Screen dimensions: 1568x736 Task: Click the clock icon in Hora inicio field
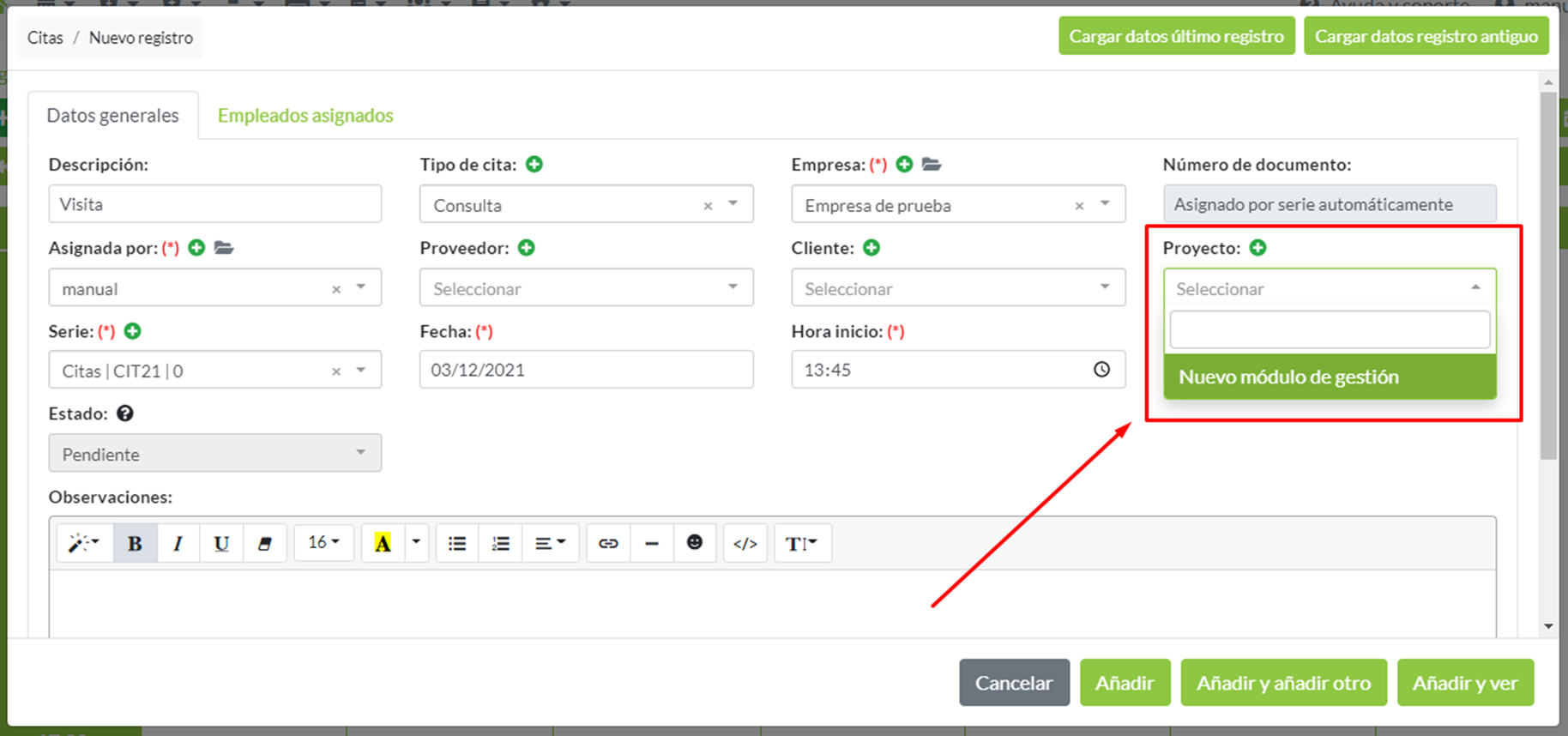pyautogui.click(x=1101, y=370)
